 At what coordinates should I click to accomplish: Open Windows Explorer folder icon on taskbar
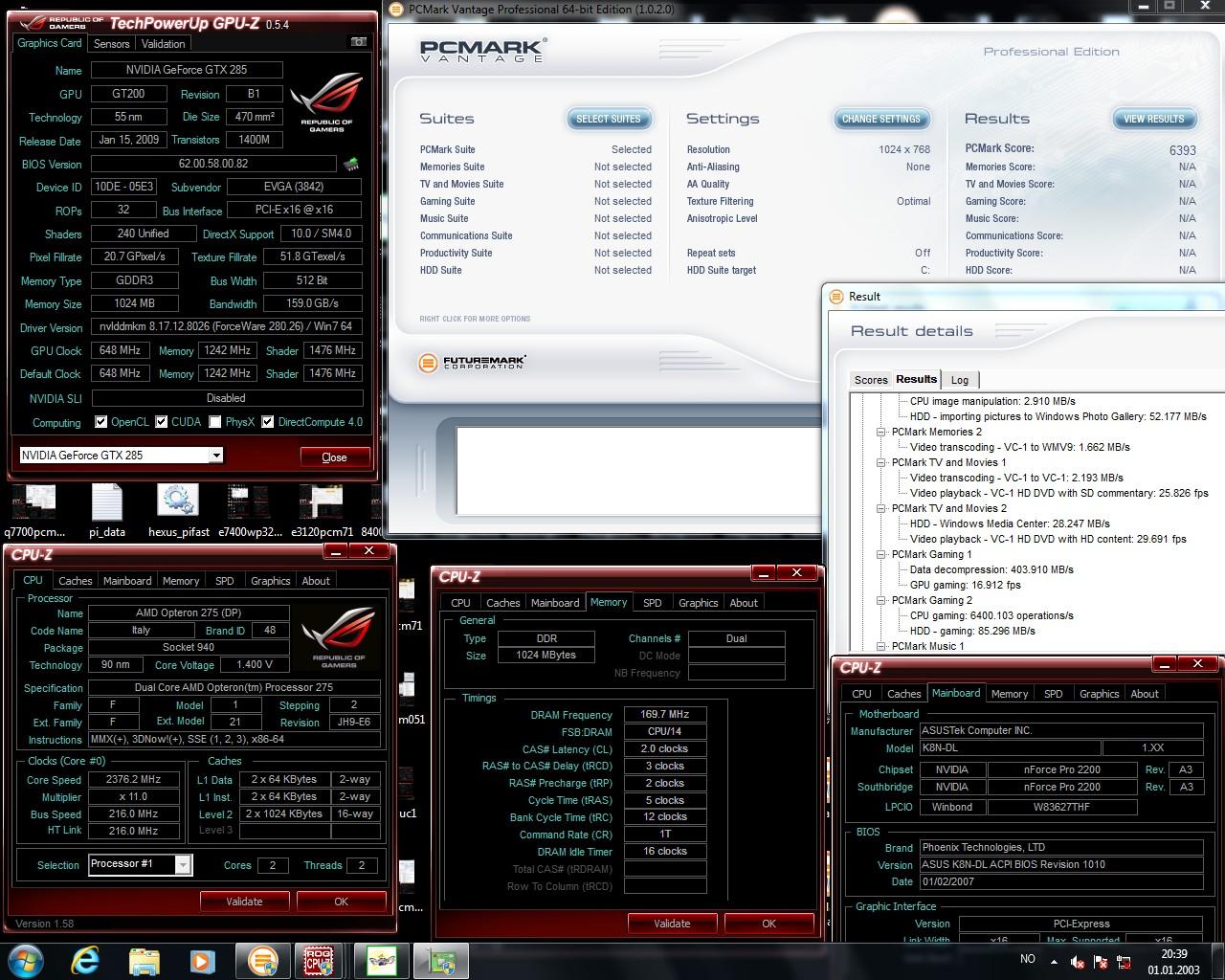[x=144, y=961]
